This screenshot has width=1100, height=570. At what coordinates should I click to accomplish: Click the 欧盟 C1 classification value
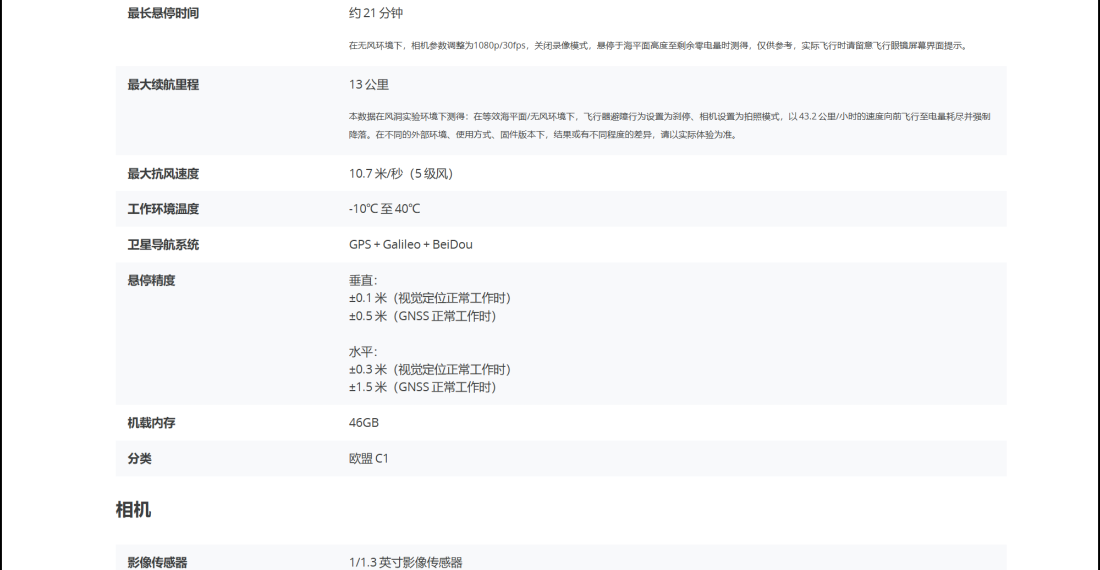(368, 459)
